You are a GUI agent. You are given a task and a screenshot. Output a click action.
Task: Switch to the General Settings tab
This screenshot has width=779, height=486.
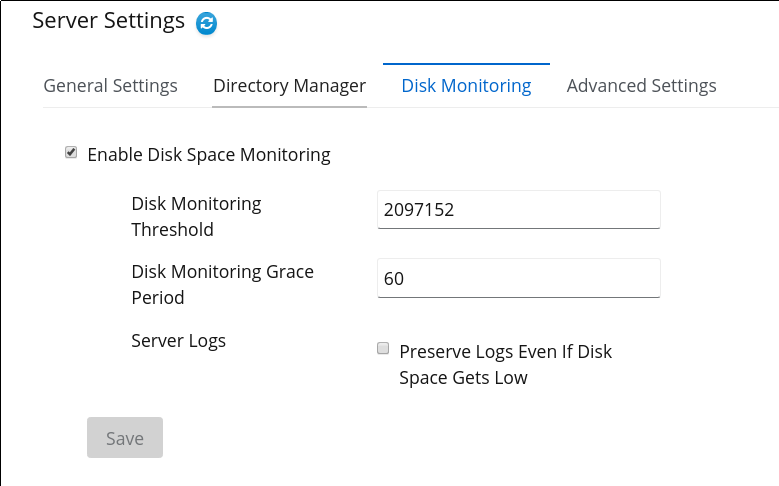[110, 85]
